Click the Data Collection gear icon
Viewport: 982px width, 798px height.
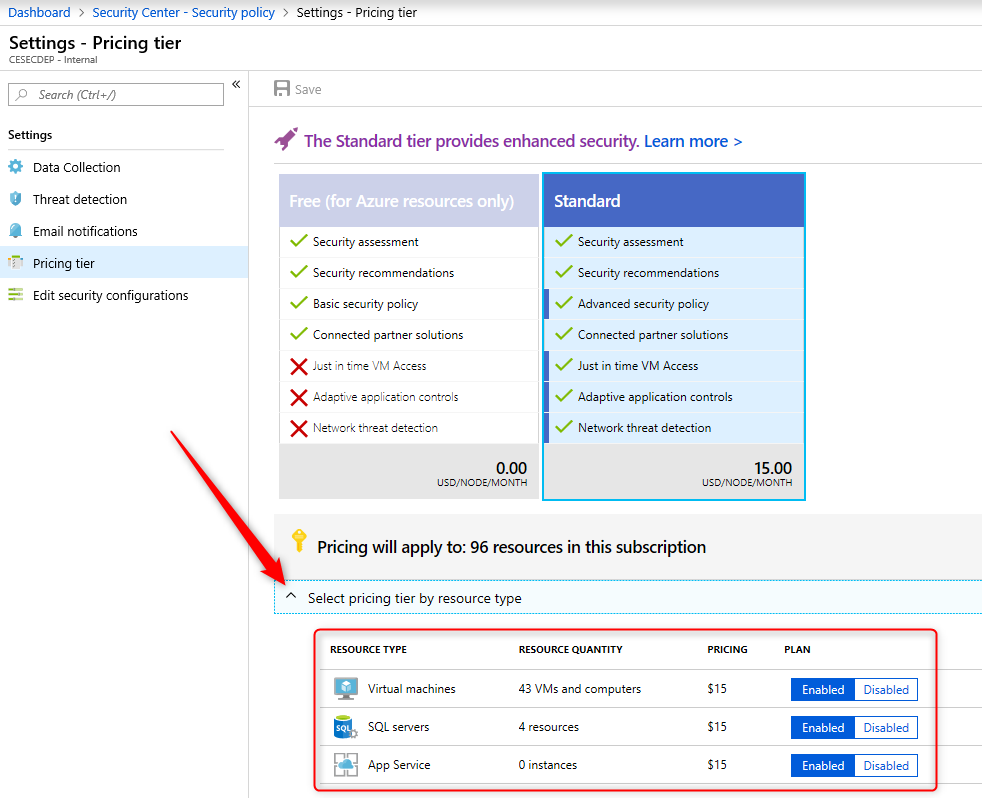click(x=16, y=167)
